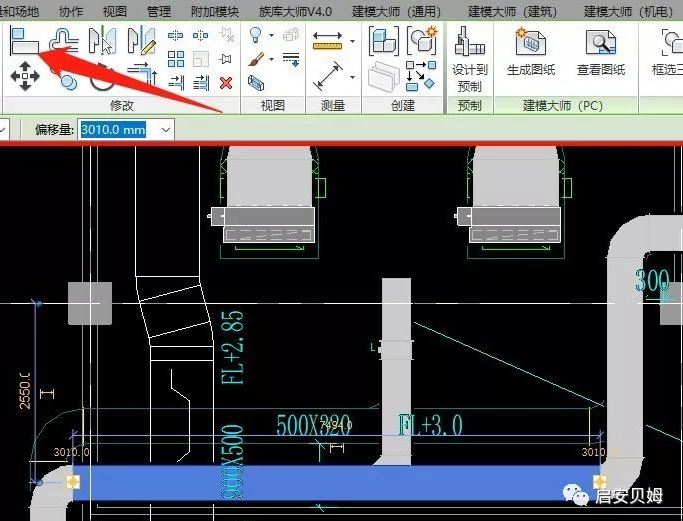Expand the Hide in View dropdown arrow
The width and height of the screenshot is (683, 521).
click(x=272, y=35)
